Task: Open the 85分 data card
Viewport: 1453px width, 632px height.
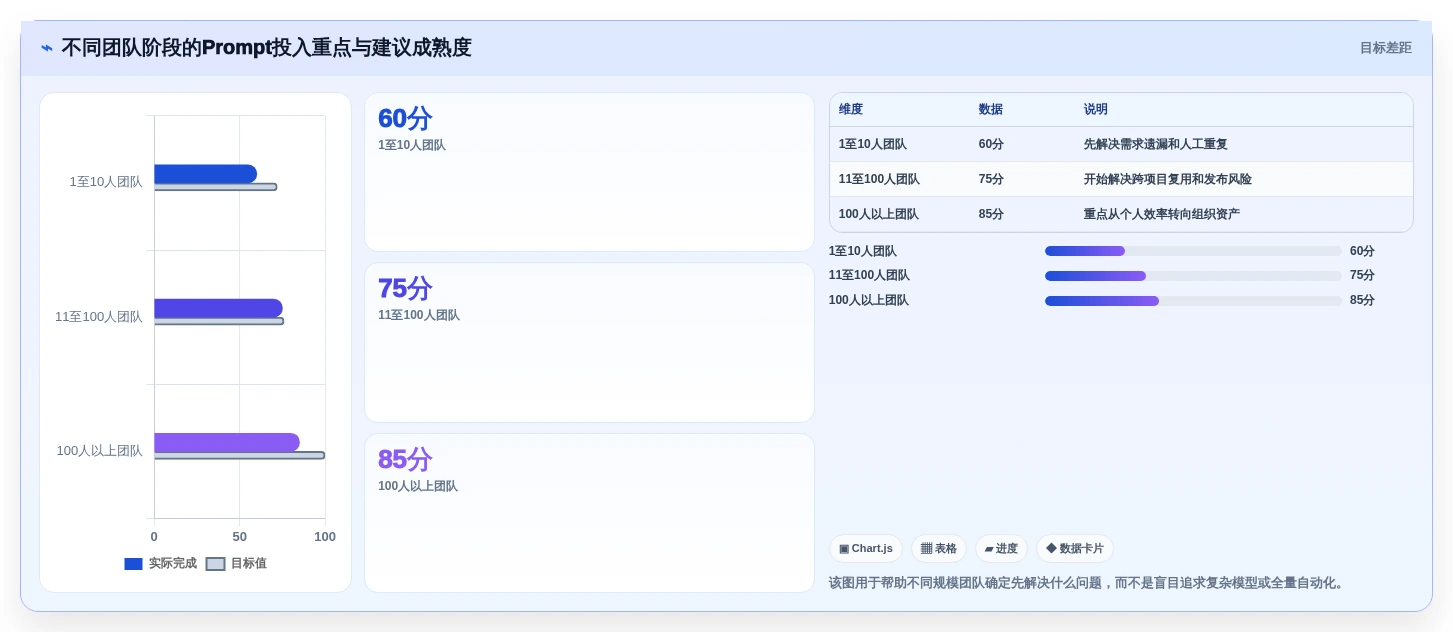Action: pos(589,513)
